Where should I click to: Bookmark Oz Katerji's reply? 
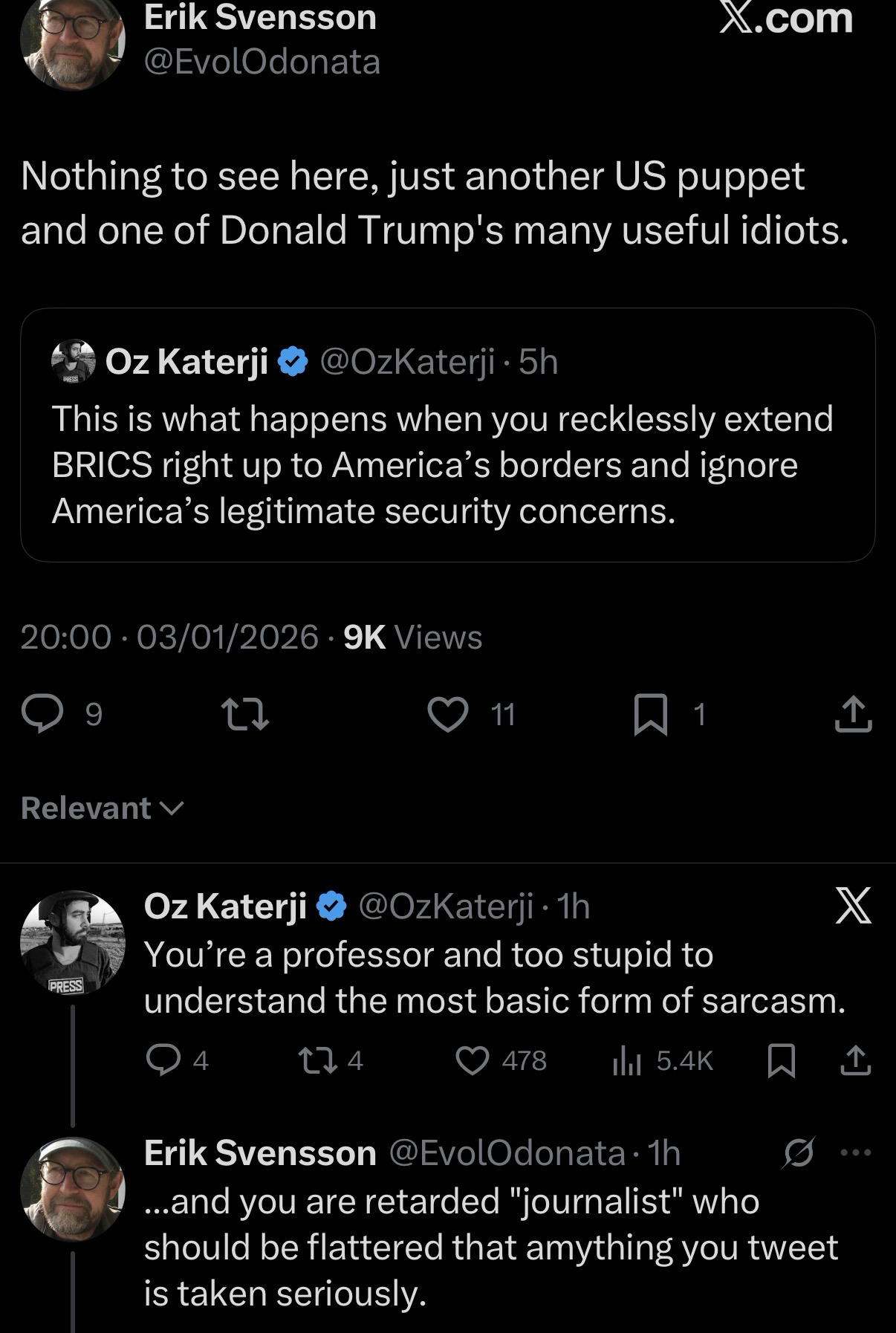click(781, 1060)
